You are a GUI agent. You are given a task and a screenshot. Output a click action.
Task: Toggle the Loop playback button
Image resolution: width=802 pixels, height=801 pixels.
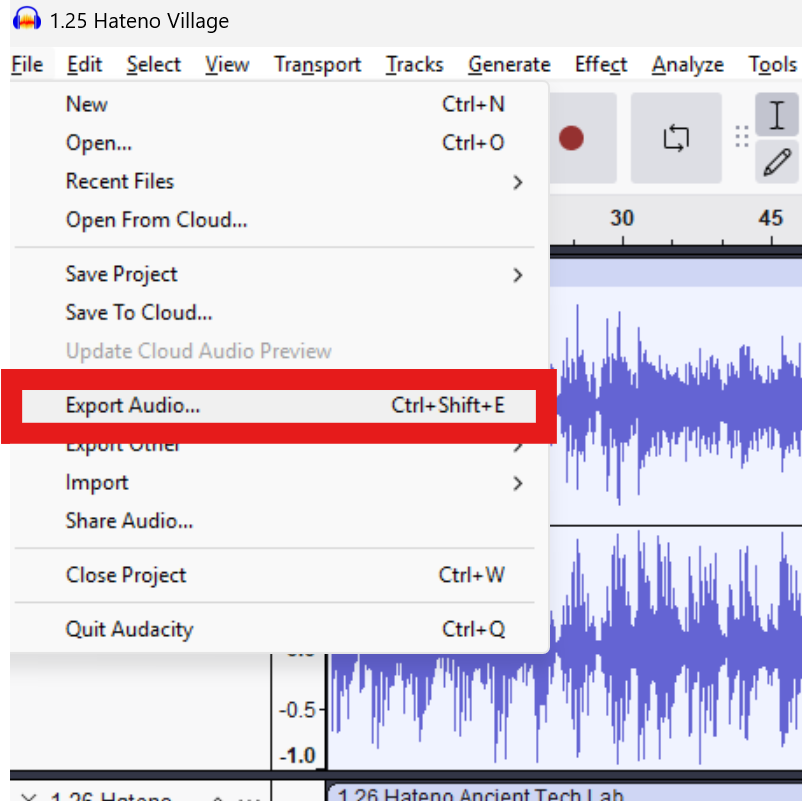point(676,138)
